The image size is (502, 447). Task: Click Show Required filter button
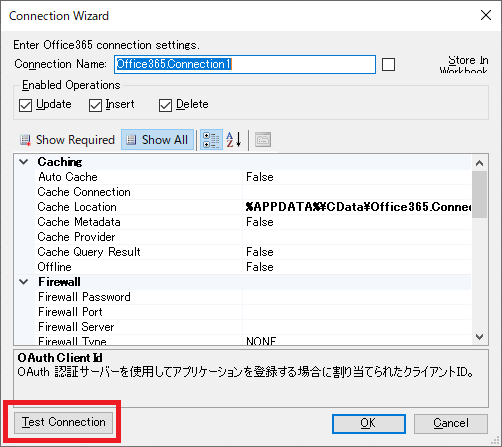pyautogui.click(x=67, y=140)
